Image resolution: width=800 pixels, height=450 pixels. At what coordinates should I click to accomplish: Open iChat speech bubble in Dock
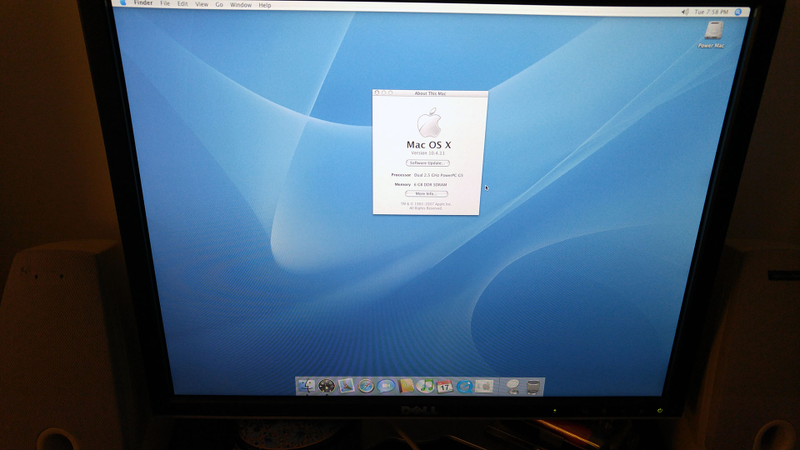(x=386, y=386)
